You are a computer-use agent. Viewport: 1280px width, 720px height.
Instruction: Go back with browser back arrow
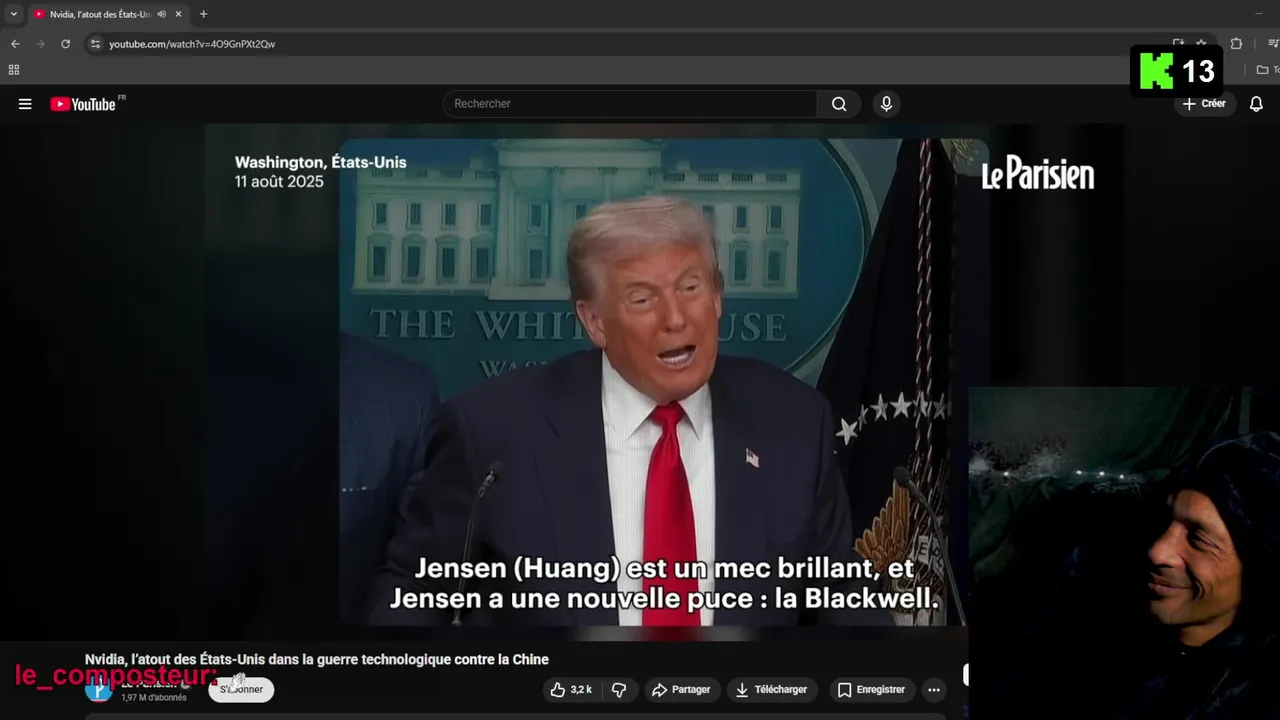coord(15,44)
